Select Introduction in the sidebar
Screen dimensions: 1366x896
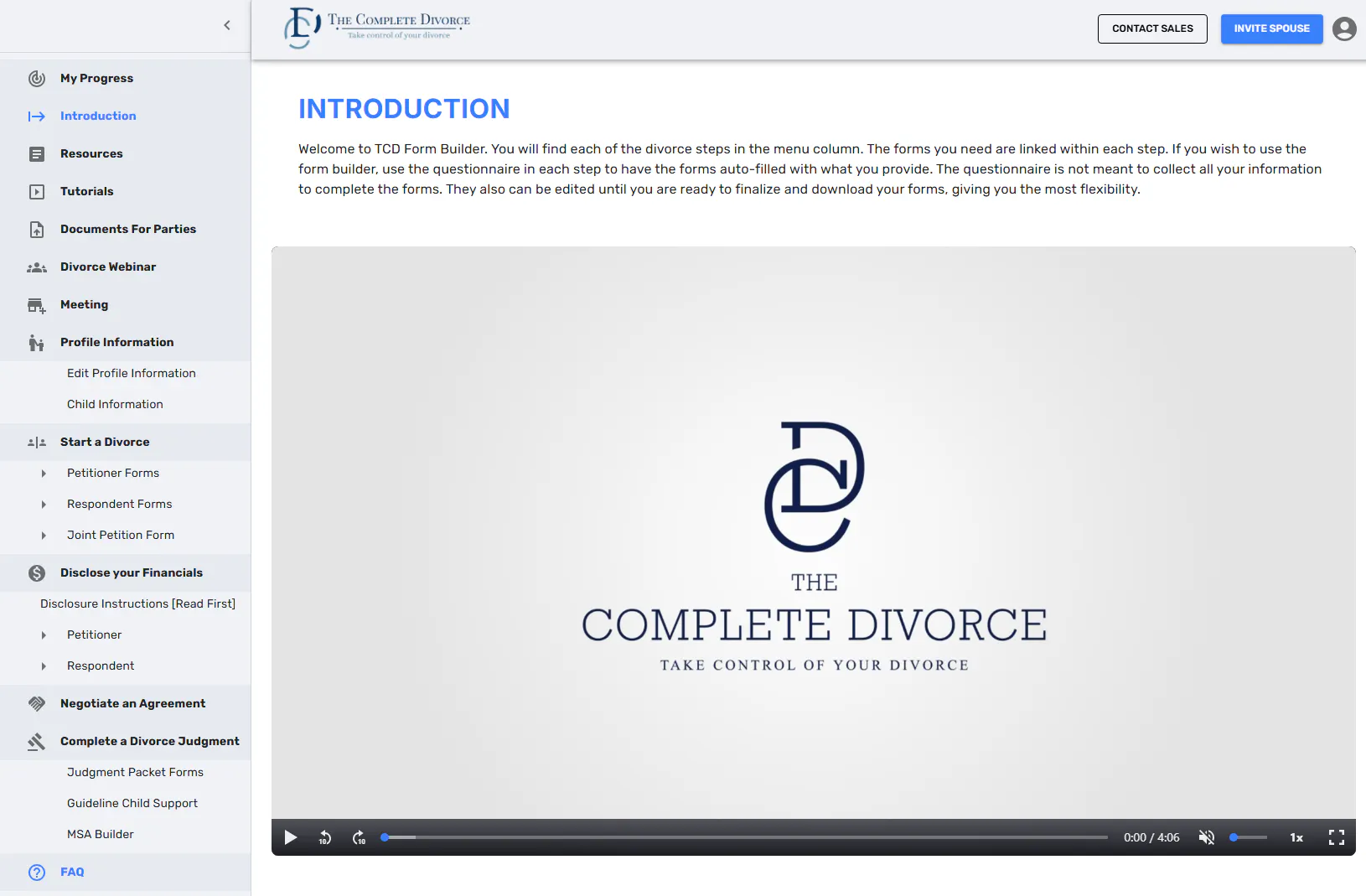pyautogui.click(x=98, y=117)
